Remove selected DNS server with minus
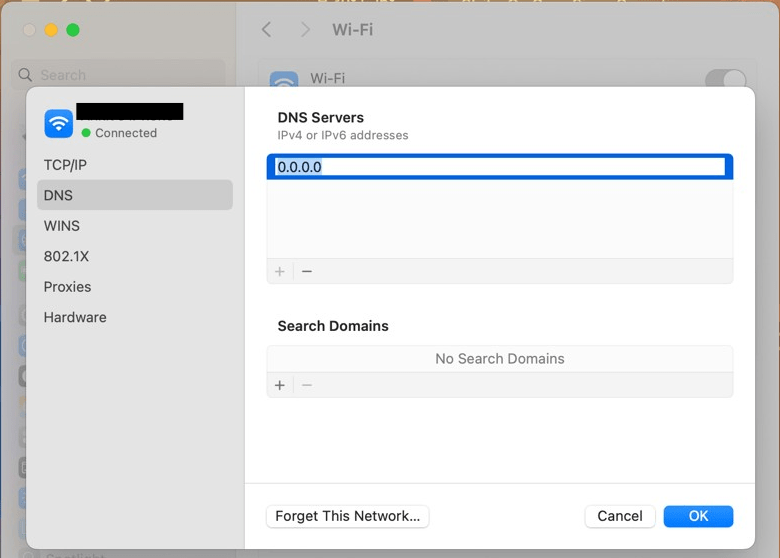The height and width of the screenshot is (558, 780). click(x=307, y=271)
